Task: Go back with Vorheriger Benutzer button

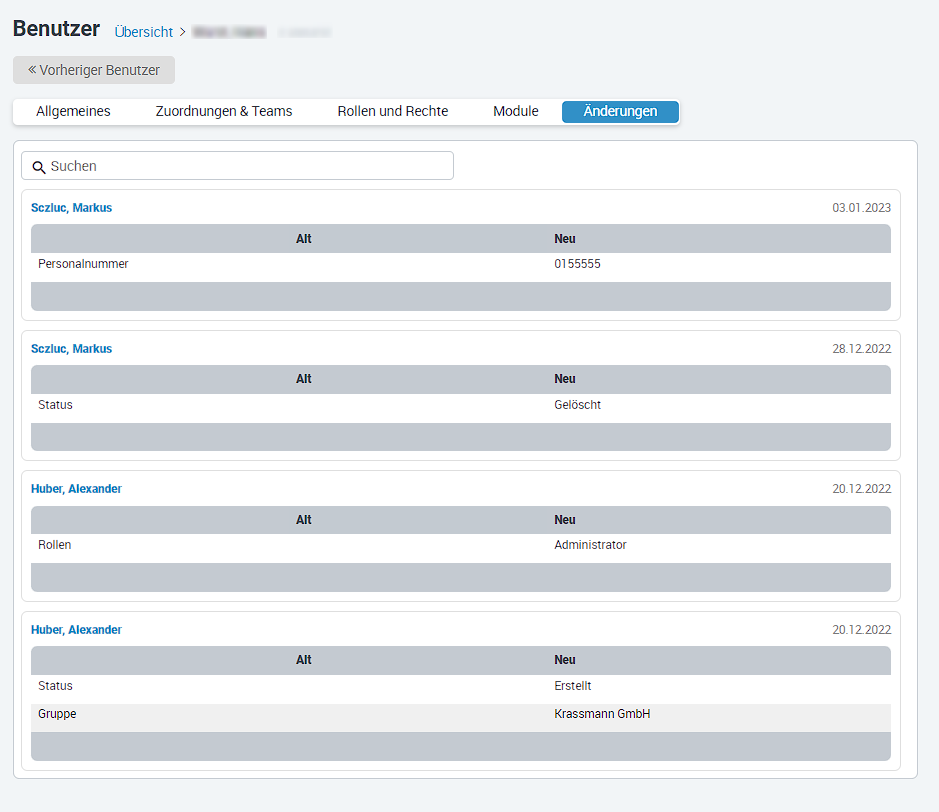Action: tap(94, 70)
